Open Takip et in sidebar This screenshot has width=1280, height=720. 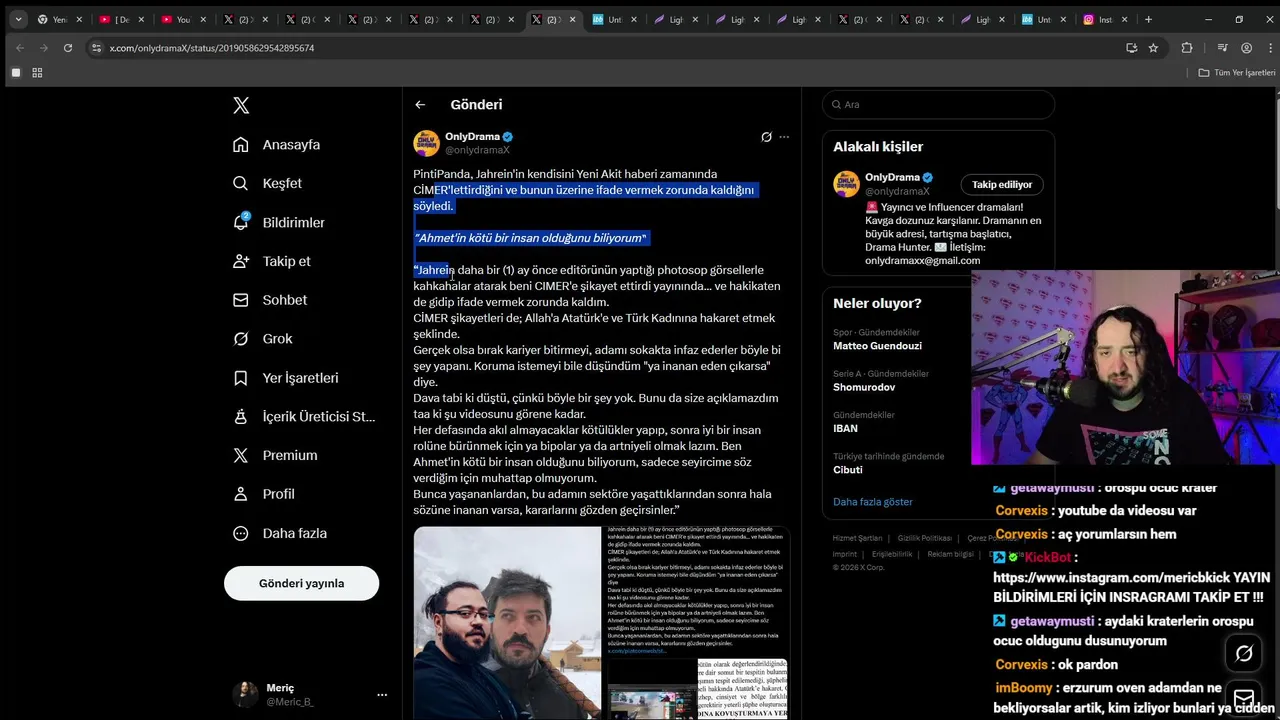point(272,261)
